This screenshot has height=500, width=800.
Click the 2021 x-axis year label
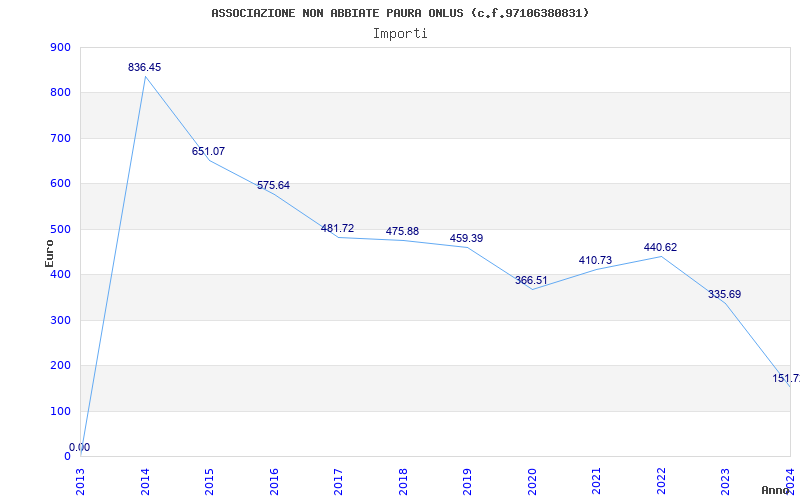click(x=596, y=481)
